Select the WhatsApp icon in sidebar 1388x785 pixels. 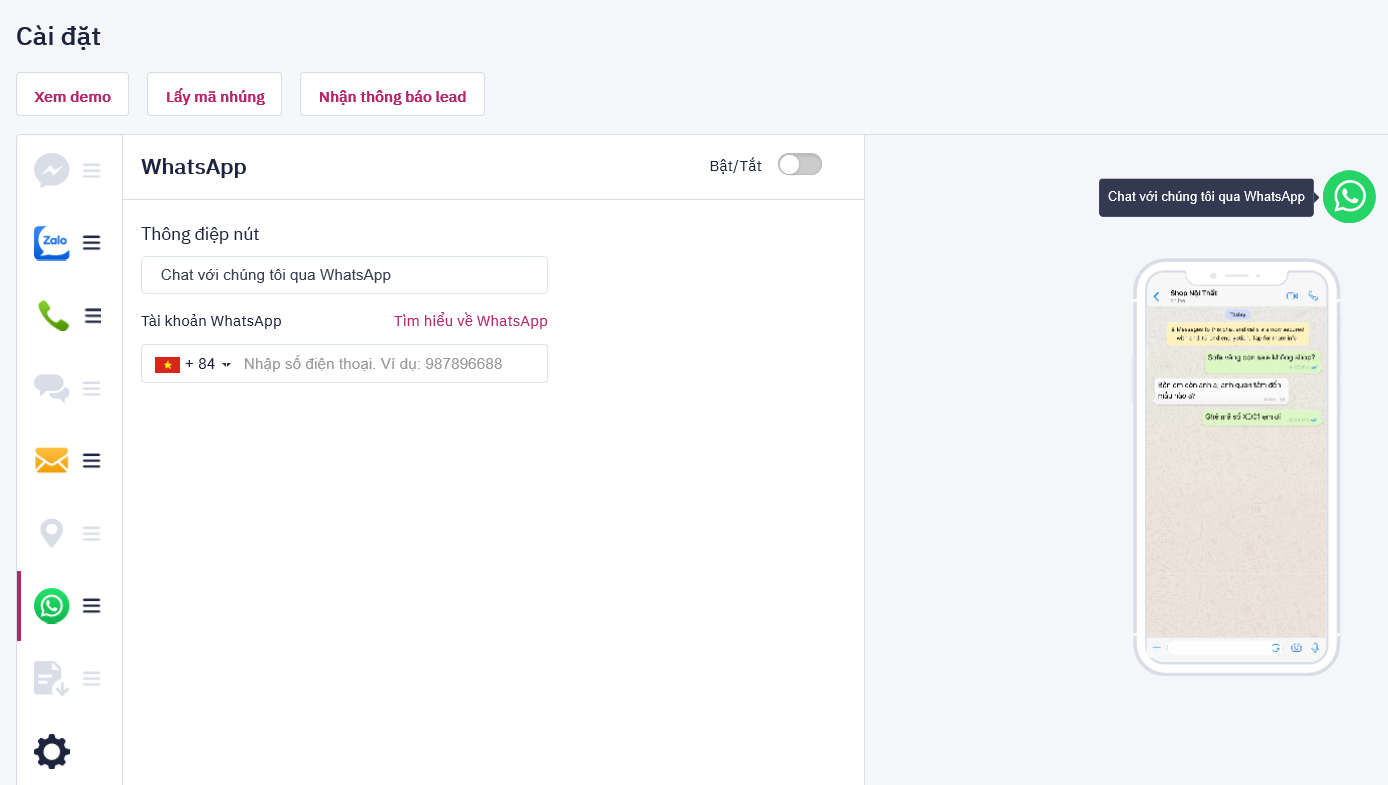coord(52,606)
